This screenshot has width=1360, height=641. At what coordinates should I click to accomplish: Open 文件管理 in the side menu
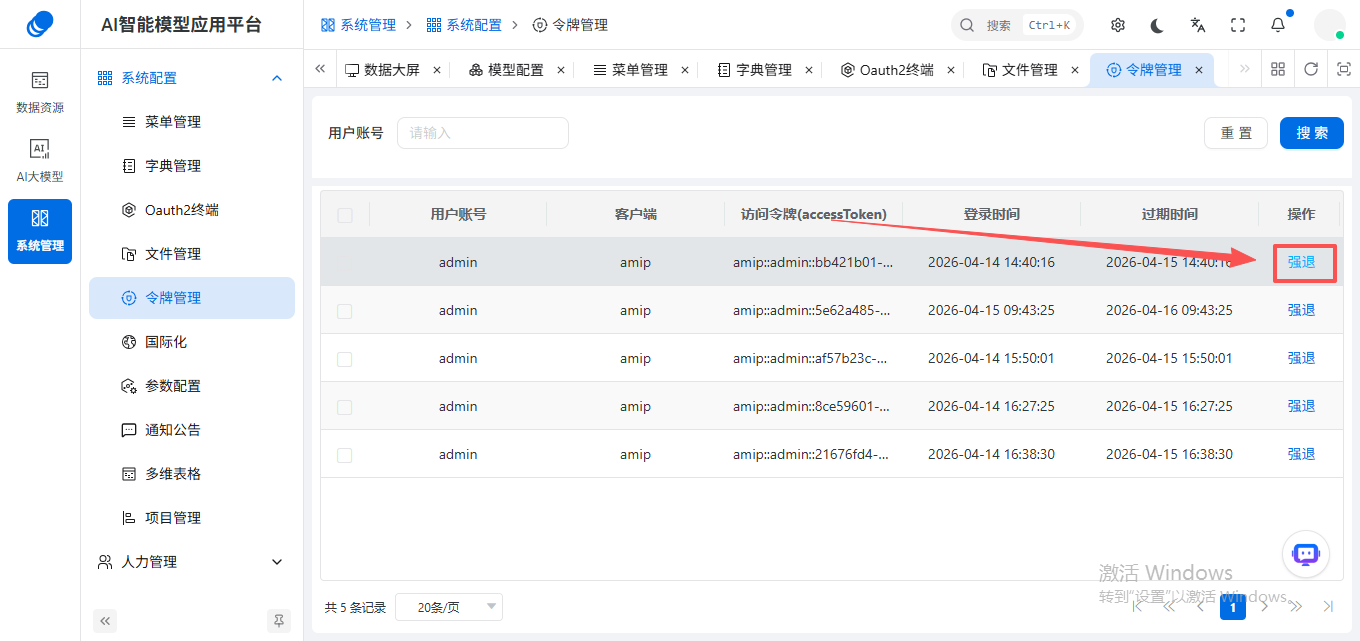coord(192,254)
